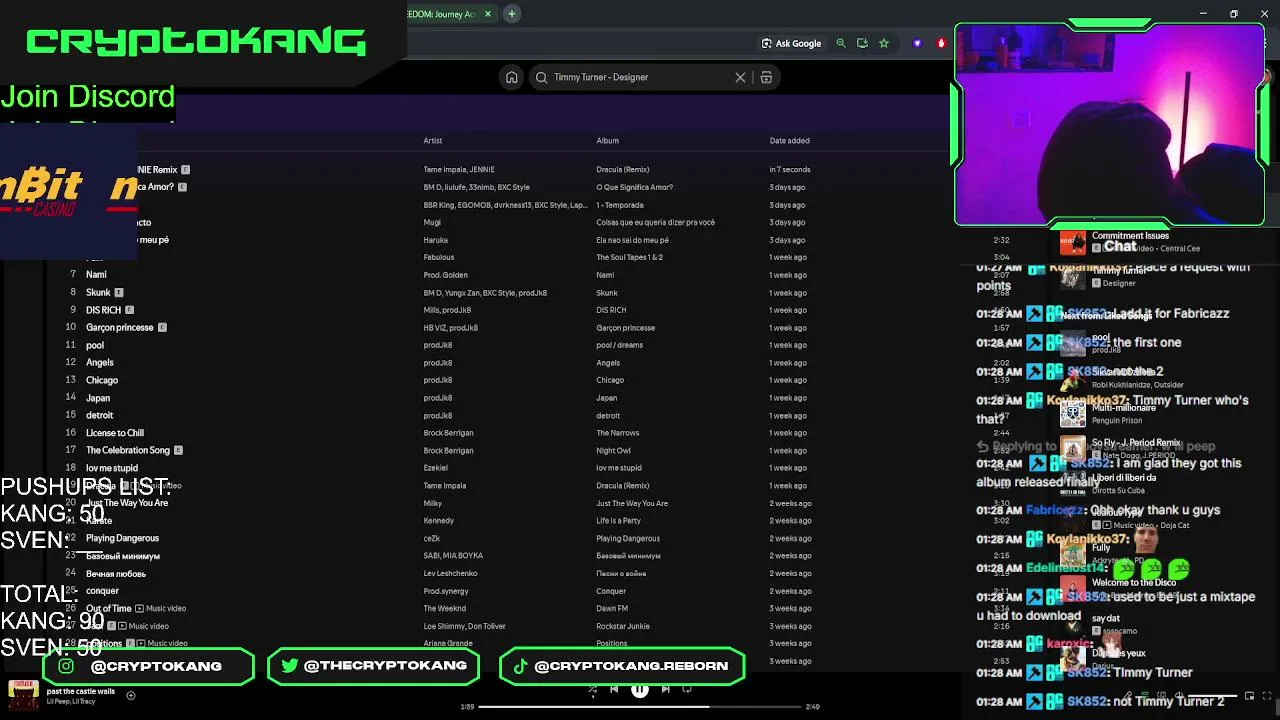Viewport: 1280px width, 720px height.
Task: Select track title 'conquer' in row 25
Action: click(x=102, y=591)
